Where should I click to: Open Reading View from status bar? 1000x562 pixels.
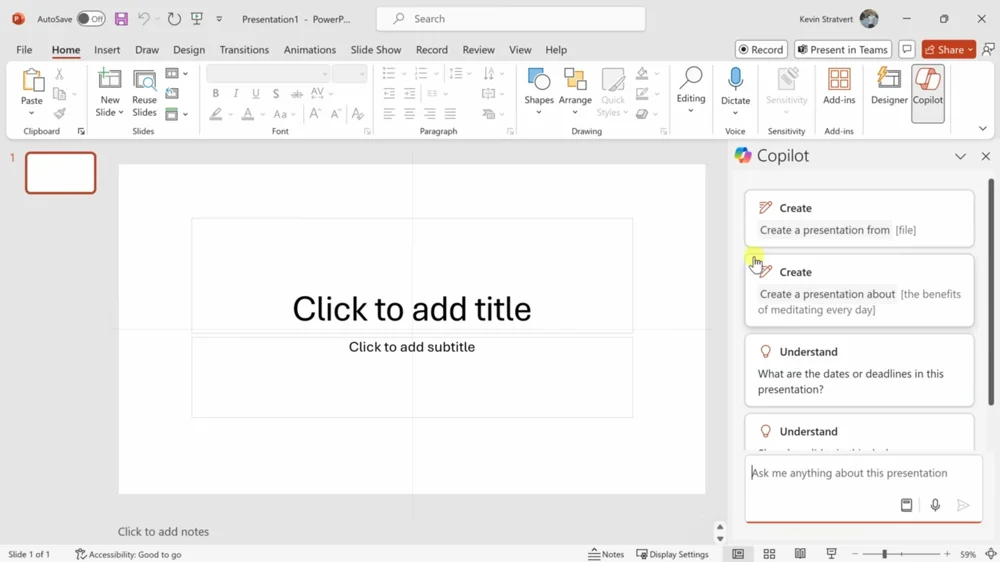pyautogui.click(x=800, y=554)
